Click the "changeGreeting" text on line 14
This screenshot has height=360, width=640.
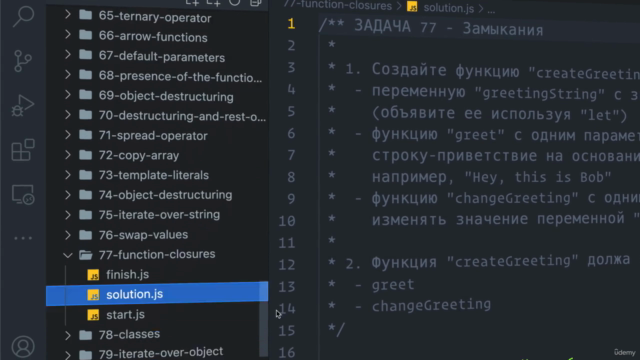[431, 305]
